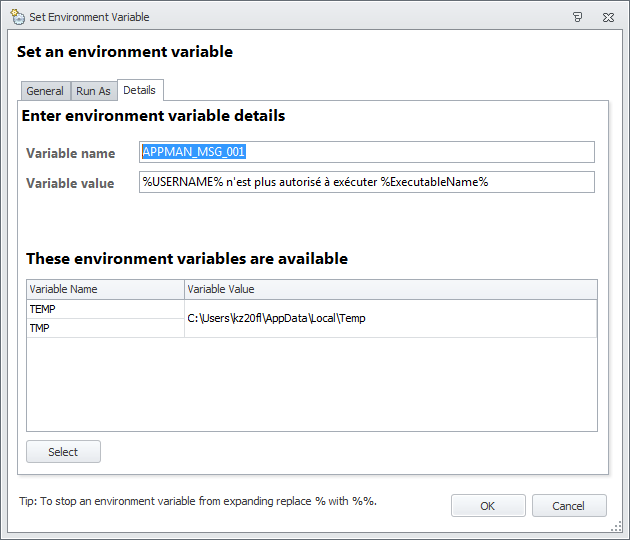The image size is (630, 540).
Task: Open the Run As tab
Action: [x=93, y=91]
